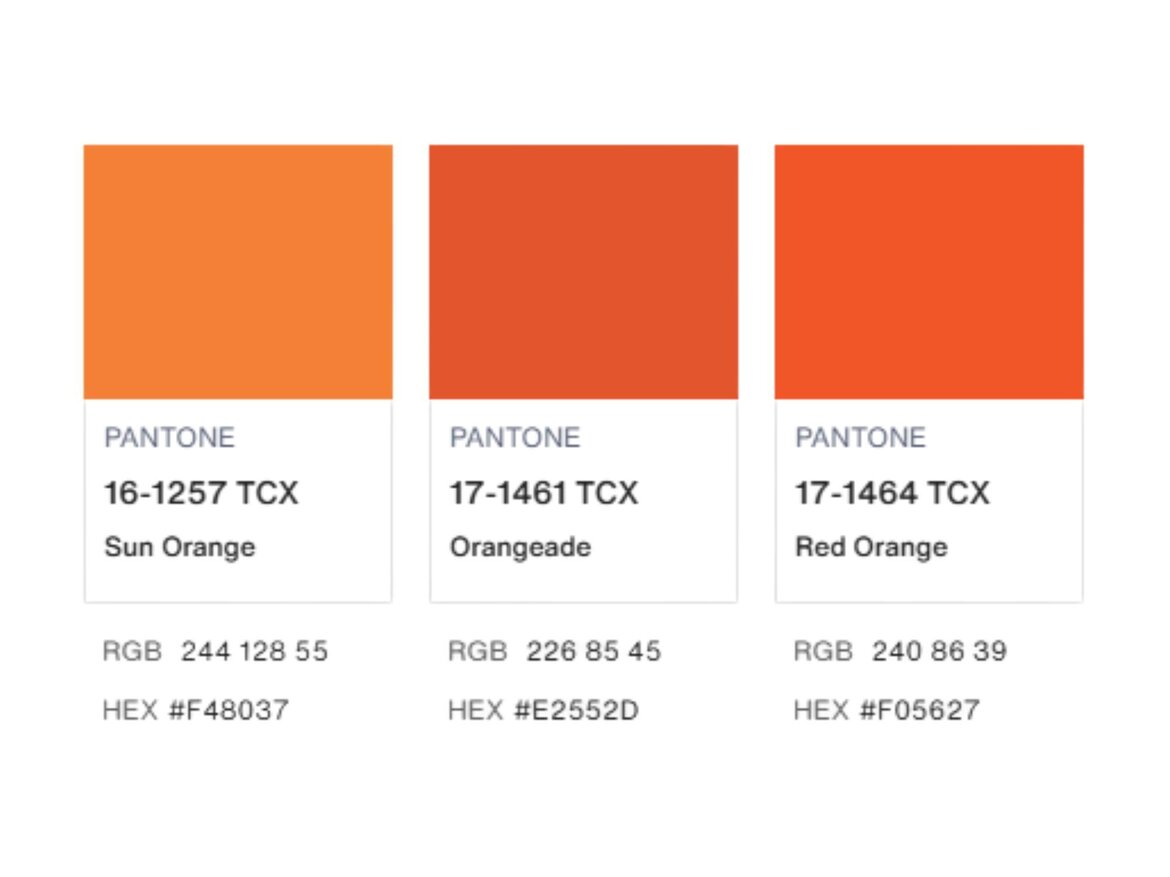The height and width of the screenshot is (877, 1170).
Task: Click the PANTONE label above 17-1461 TCX
Action: click(x=515, y=438)
